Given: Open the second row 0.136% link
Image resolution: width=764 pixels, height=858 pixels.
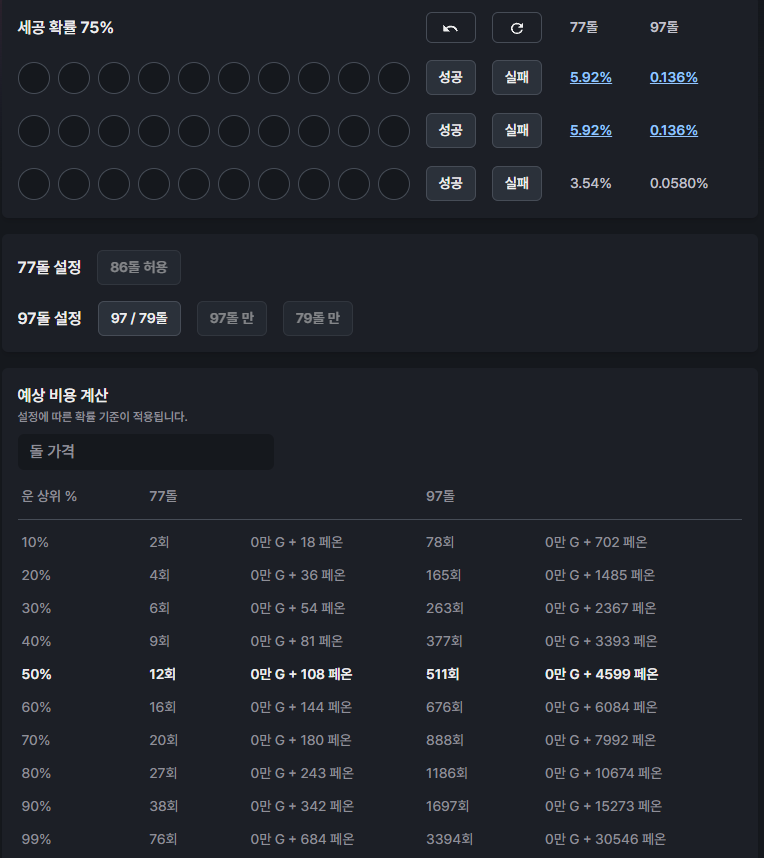Looking at the screenshot, I should point(674,130).
